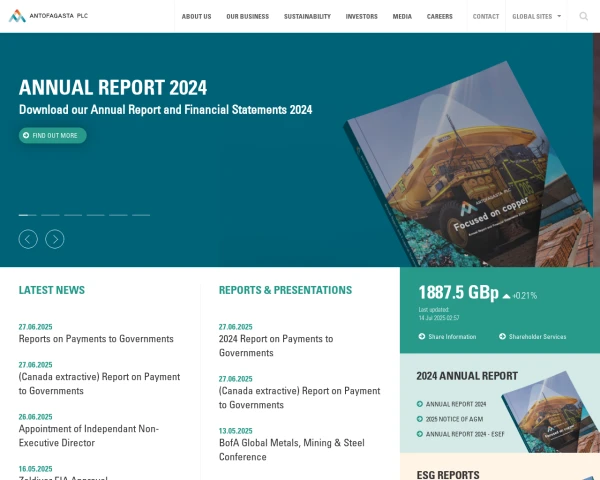Click the 13.05.2025 date in Reports list
600x480 pixels.
point(236,431)
